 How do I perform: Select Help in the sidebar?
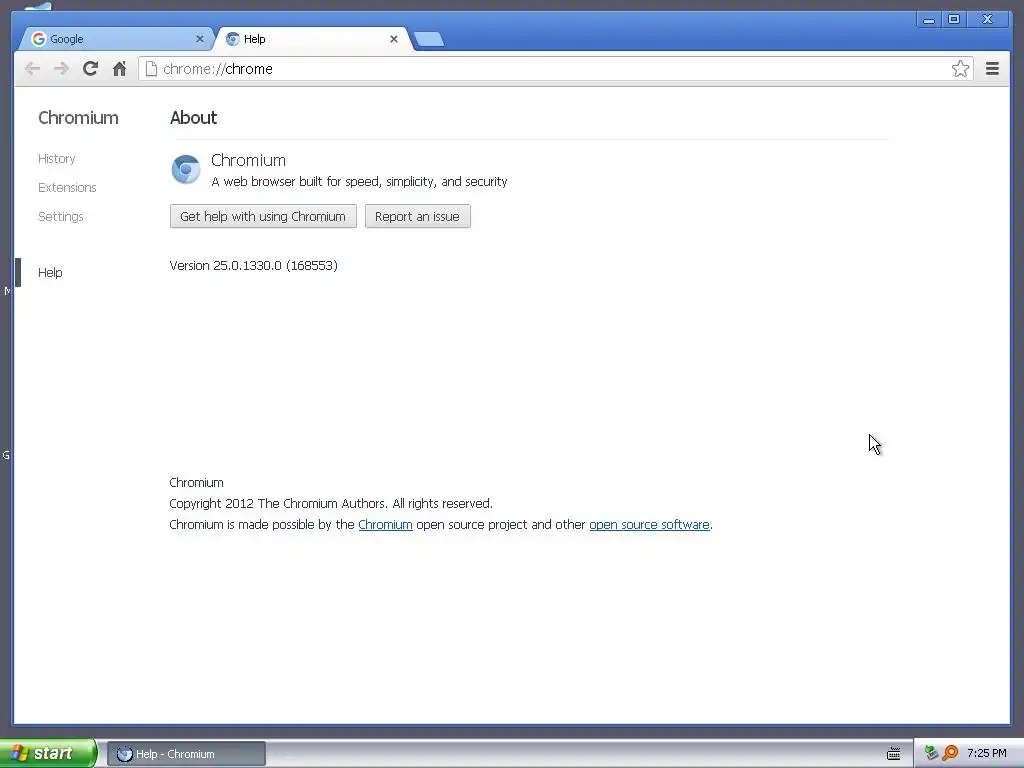coord(50,272)
